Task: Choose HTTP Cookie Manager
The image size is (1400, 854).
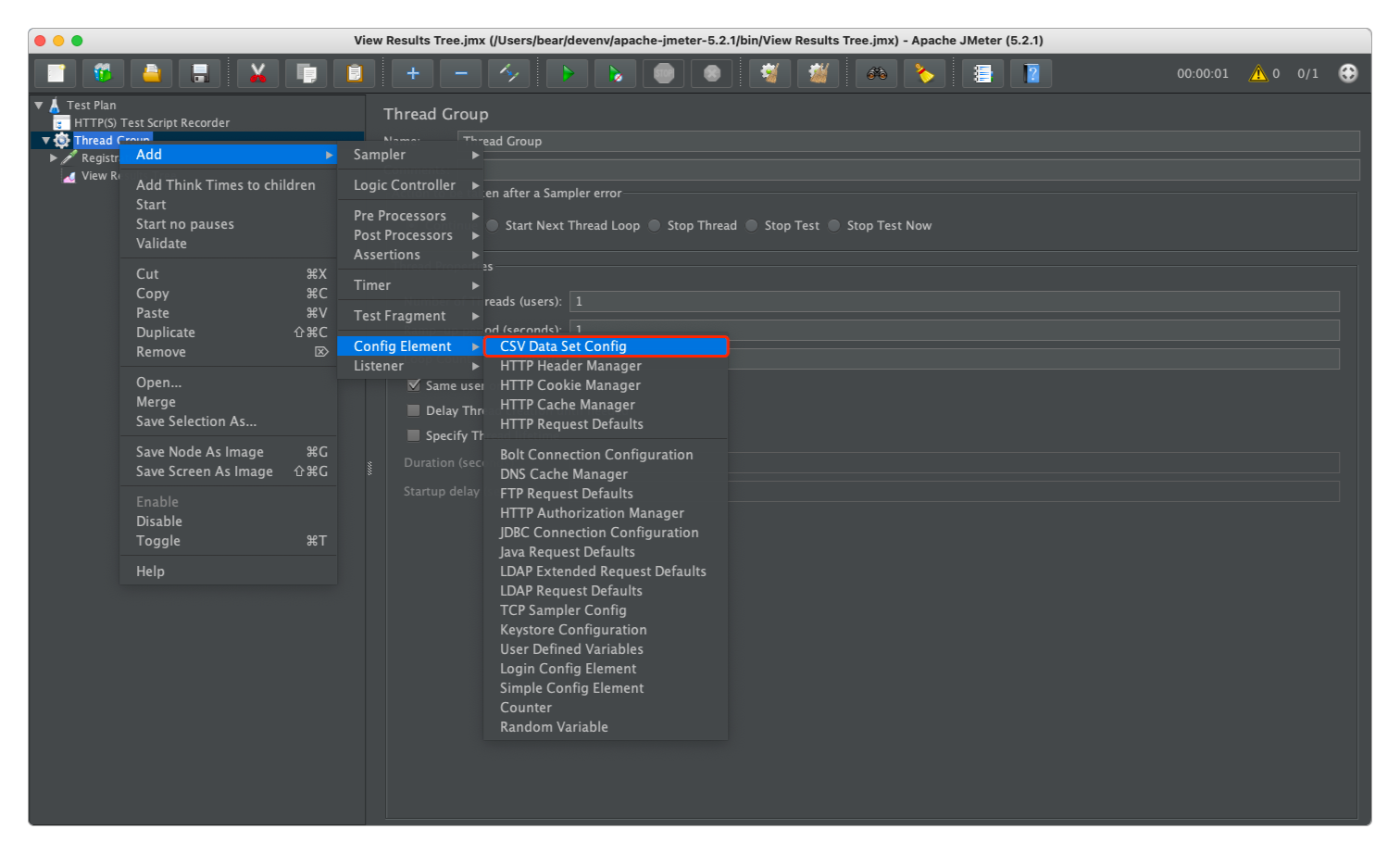Action: (x=606, y=385)
